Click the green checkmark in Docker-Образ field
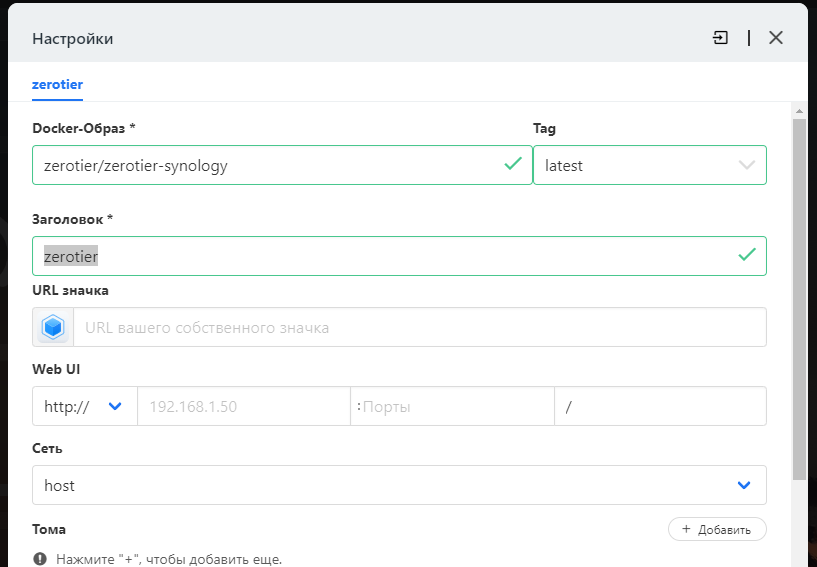Viewport: 817px width, 567px height. (513, 164)
